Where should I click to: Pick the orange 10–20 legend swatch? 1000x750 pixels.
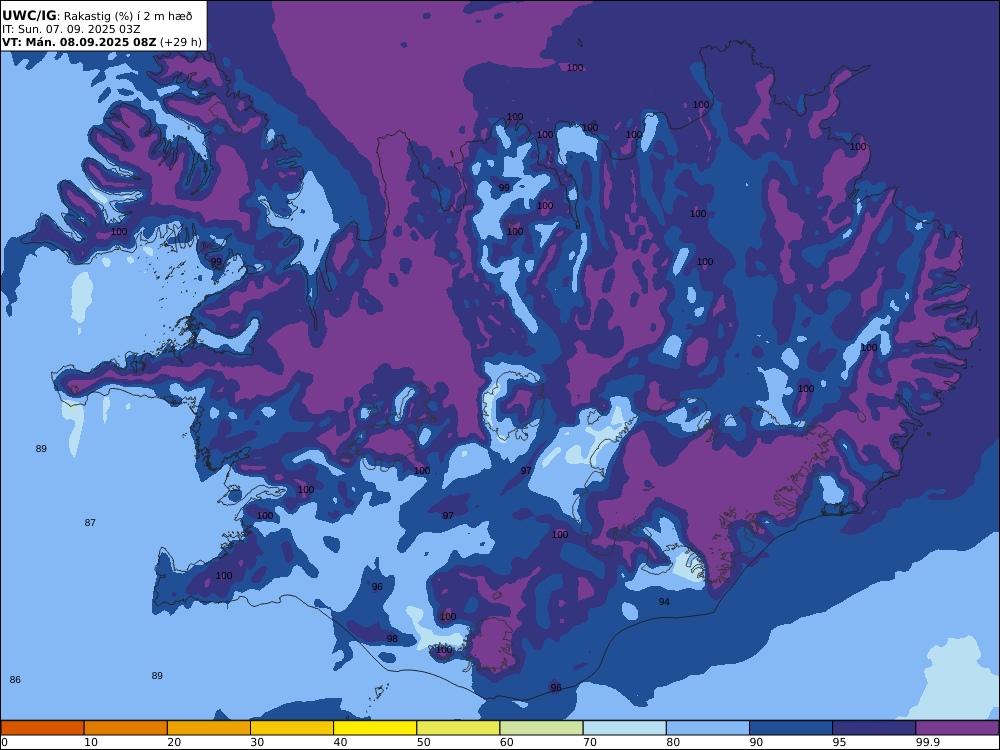126,728
